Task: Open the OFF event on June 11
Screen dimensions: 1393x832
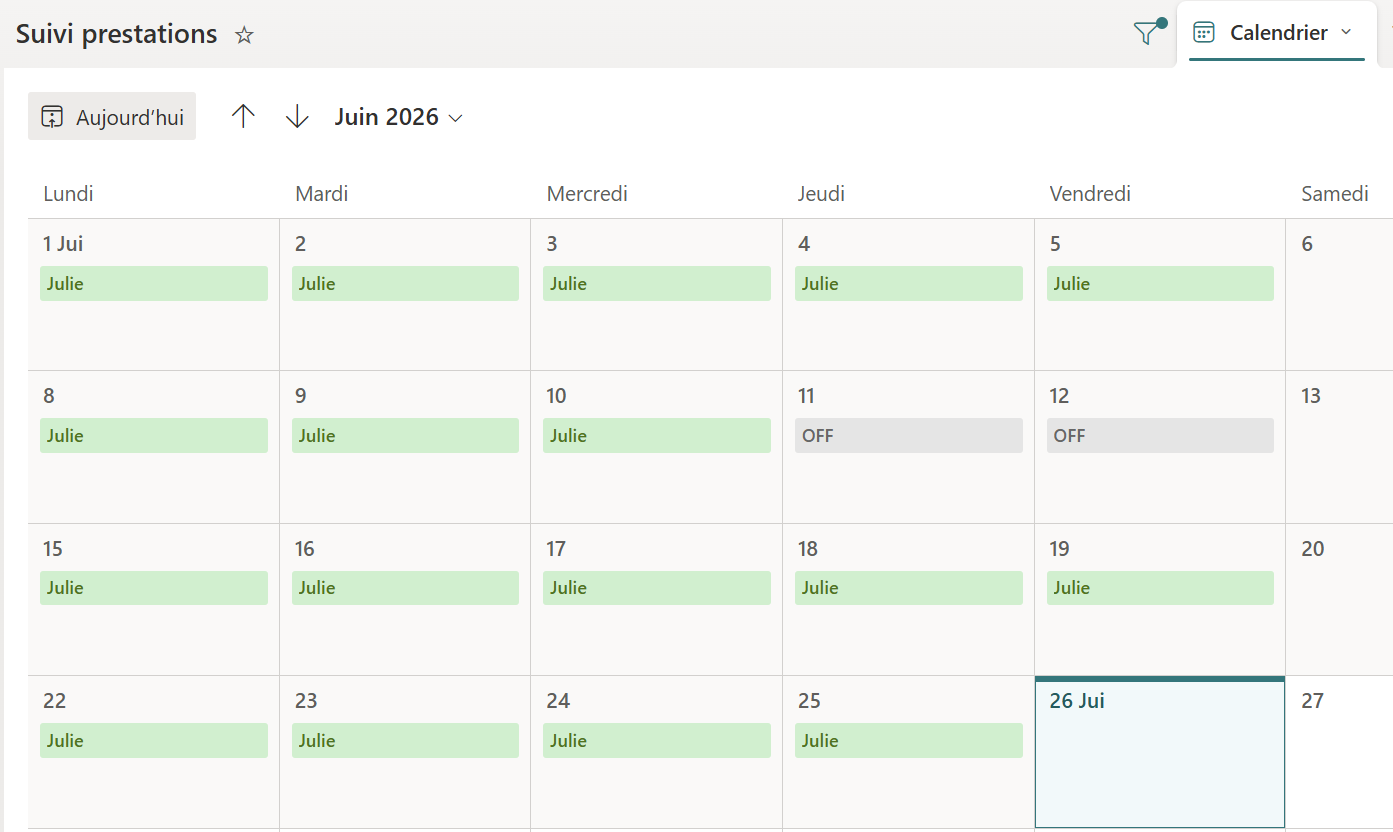Action: pyautogui.click(x=909, y=435)
